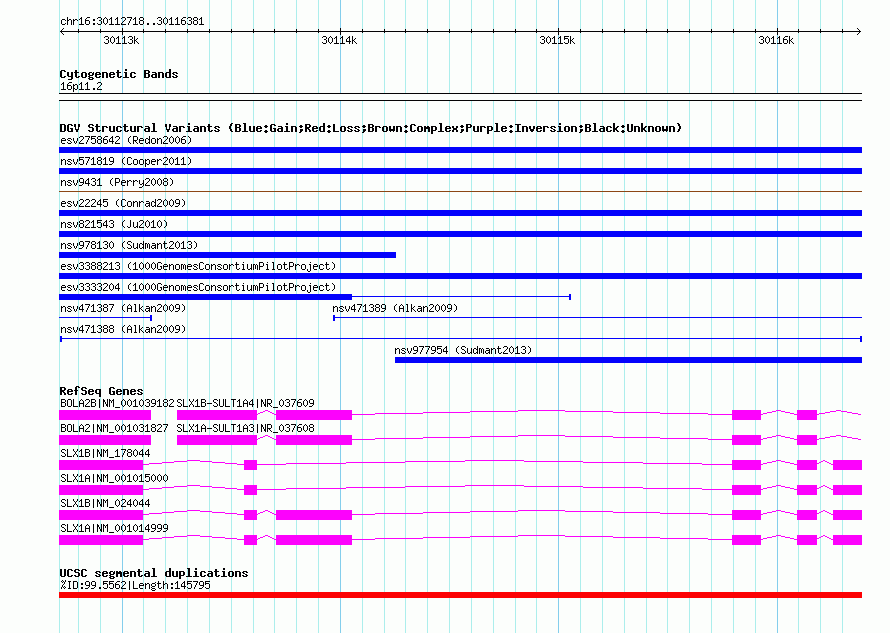The image size is (890, 633).
Task: Select variant nsv471389 (Alkan2009) label
Action: click(395, 308)
